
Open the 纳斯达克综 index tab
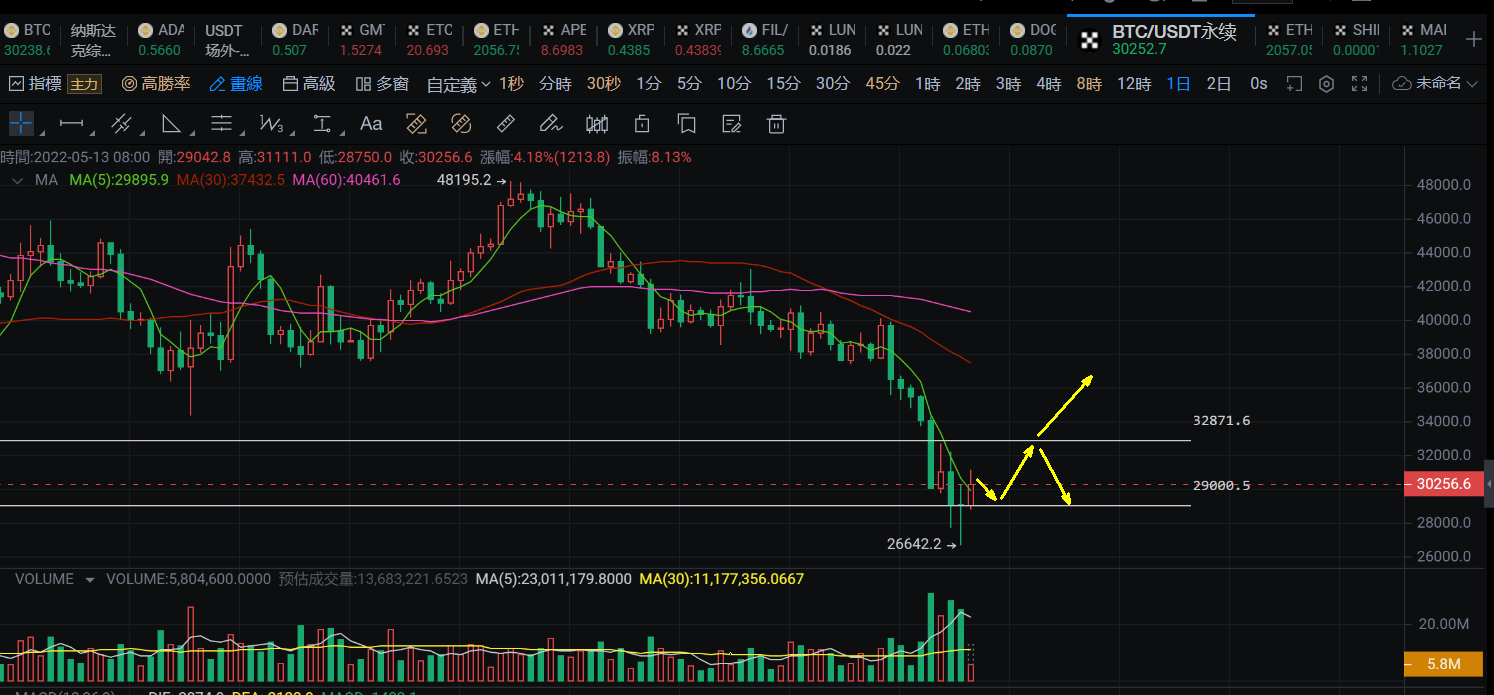pos(93,40)
